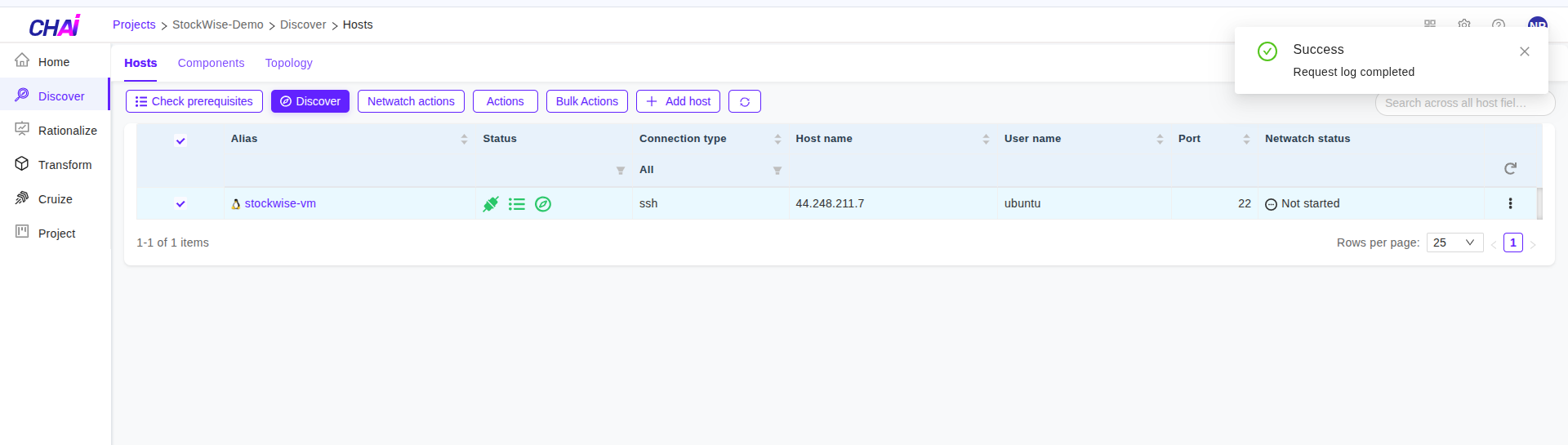The width and height of the screenshot is (1568, 445).
Task: Click the Transform cube icon
Action: (x=22, y=163)
